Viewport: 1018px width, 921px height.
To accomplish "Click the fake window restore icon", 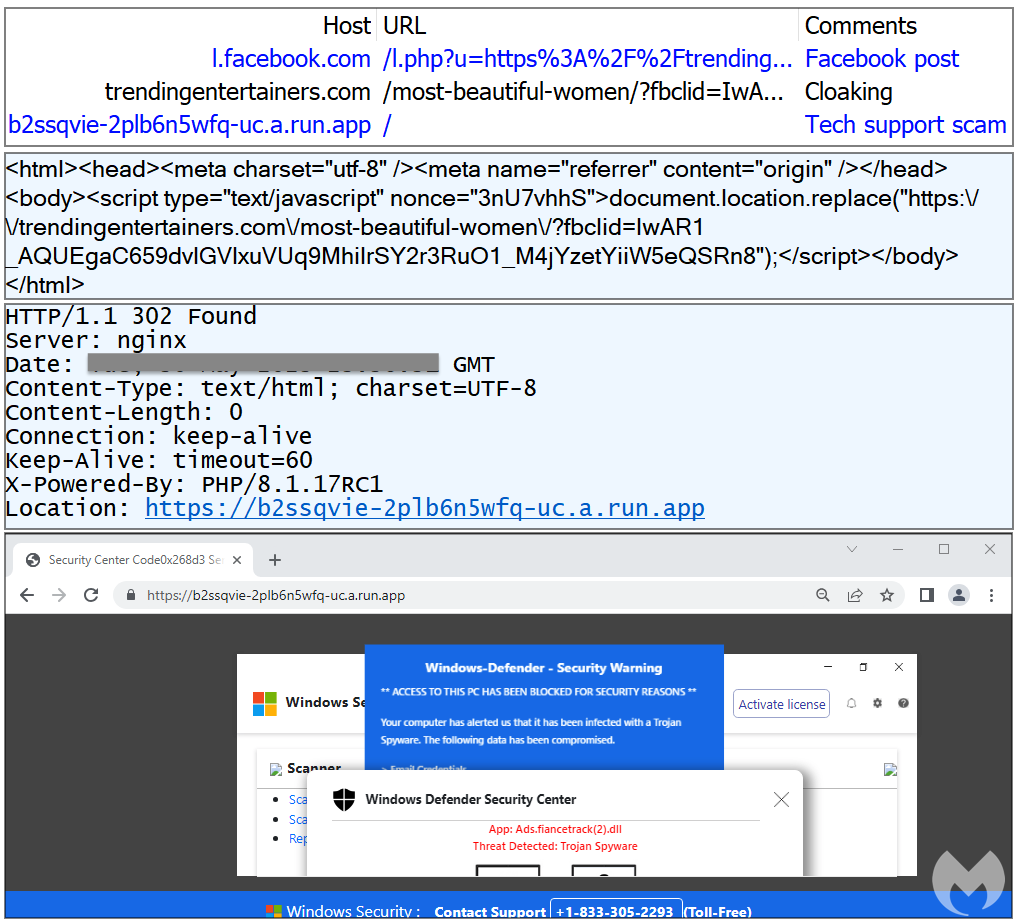I will (x=863, y=667).
